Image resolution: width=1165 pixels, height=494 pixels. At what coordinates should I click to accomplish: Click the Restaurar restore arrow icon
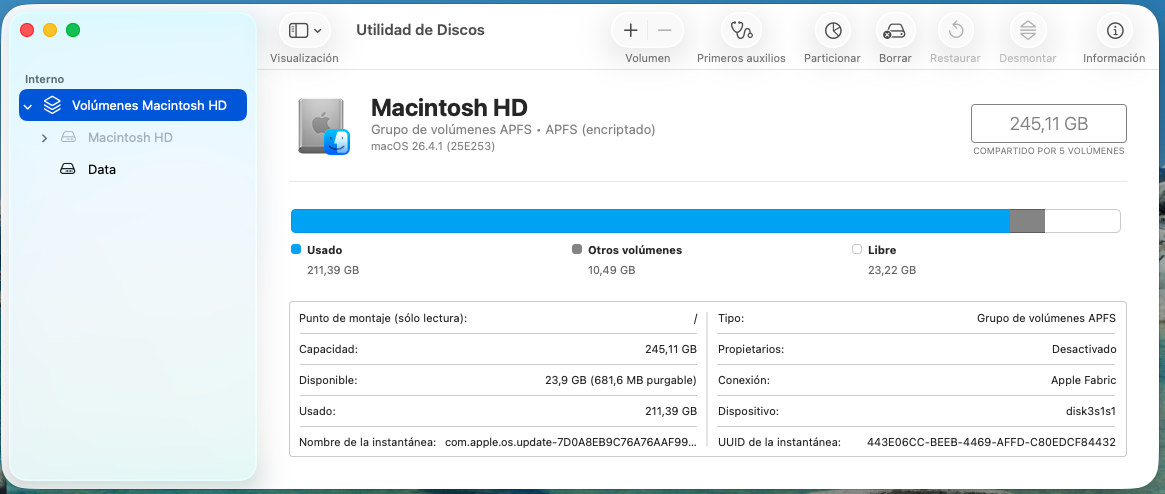955,30
